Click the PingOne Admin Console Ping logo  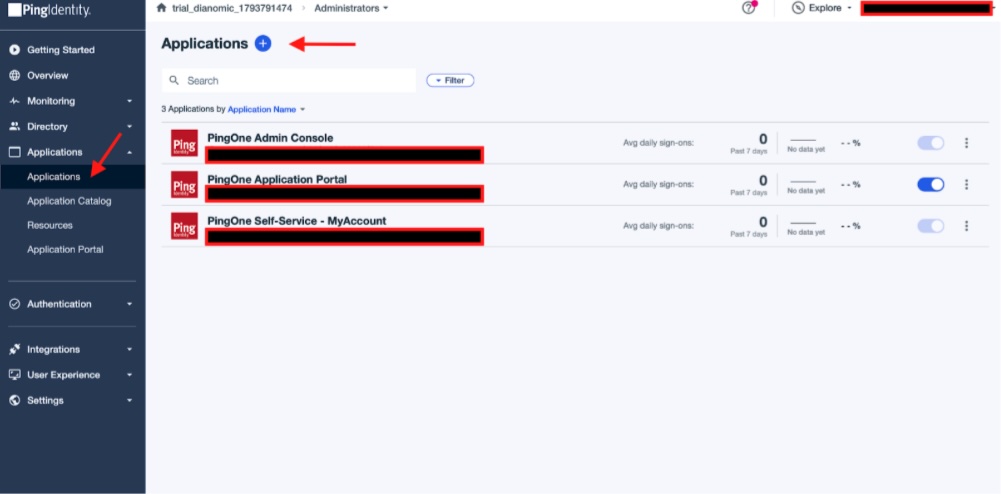(184, 143)
